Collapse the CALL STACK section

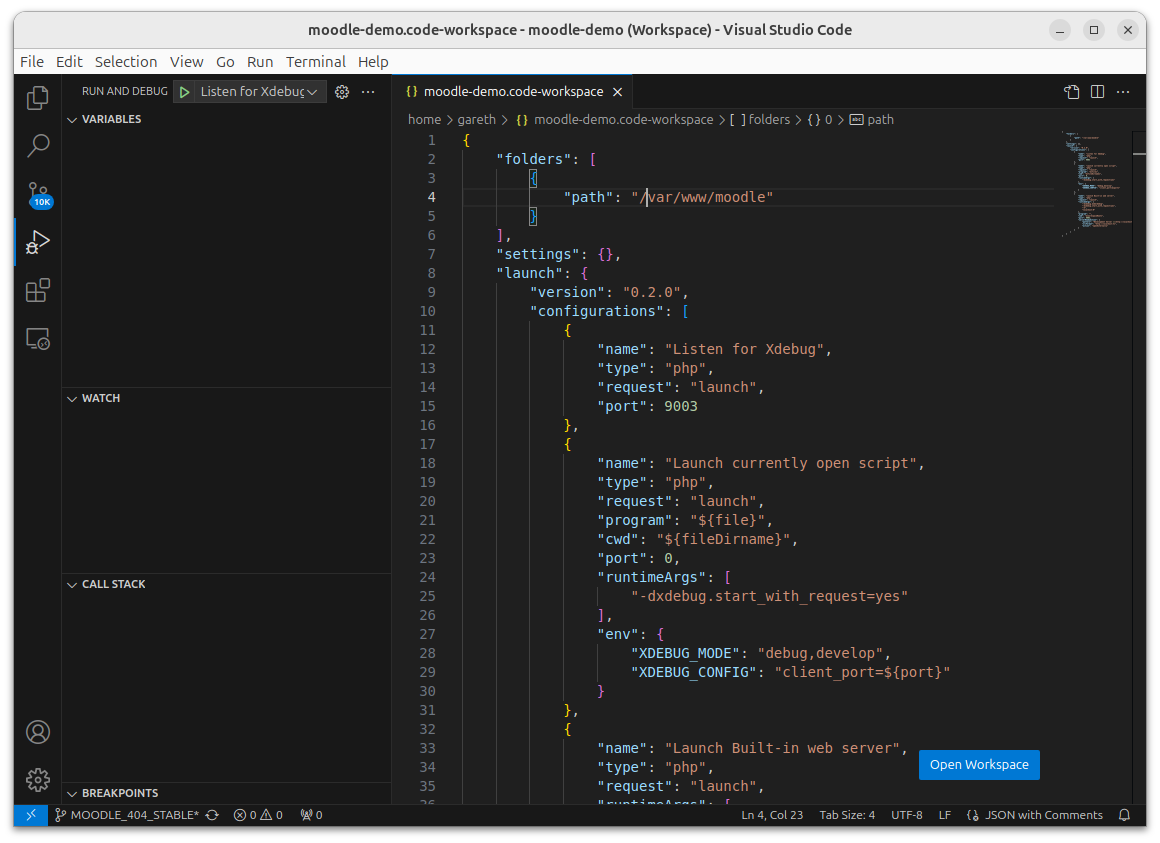click(x=226, y=584)
